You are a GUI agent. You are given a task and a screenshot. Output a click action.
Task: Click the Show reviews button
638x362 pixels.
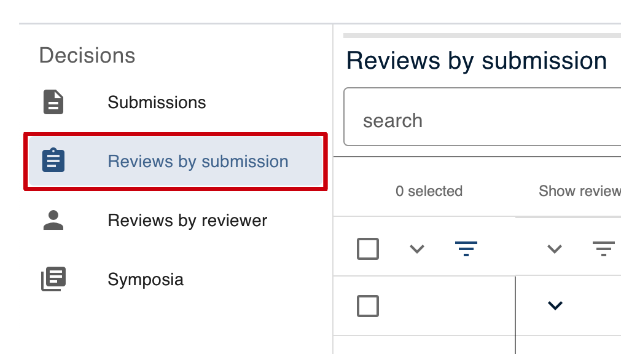pos(580,191)
